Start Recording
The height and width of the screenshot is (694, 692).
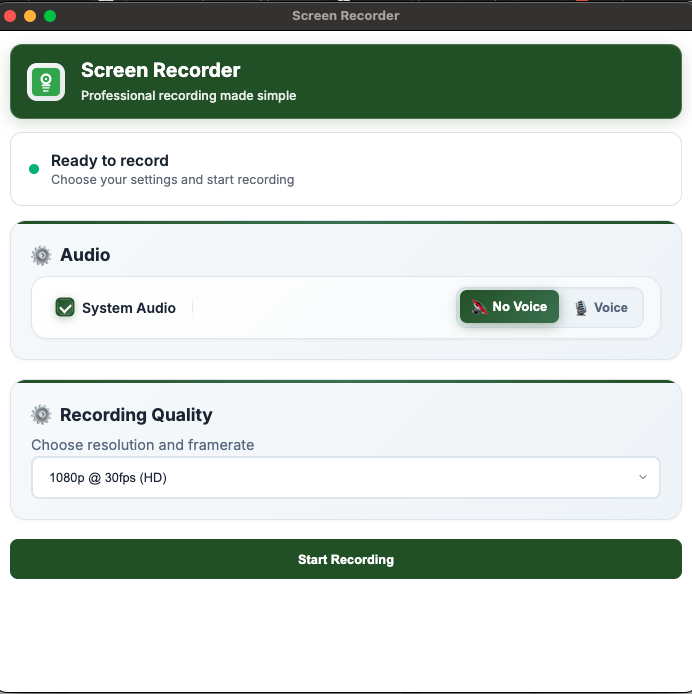click(346, 559)
